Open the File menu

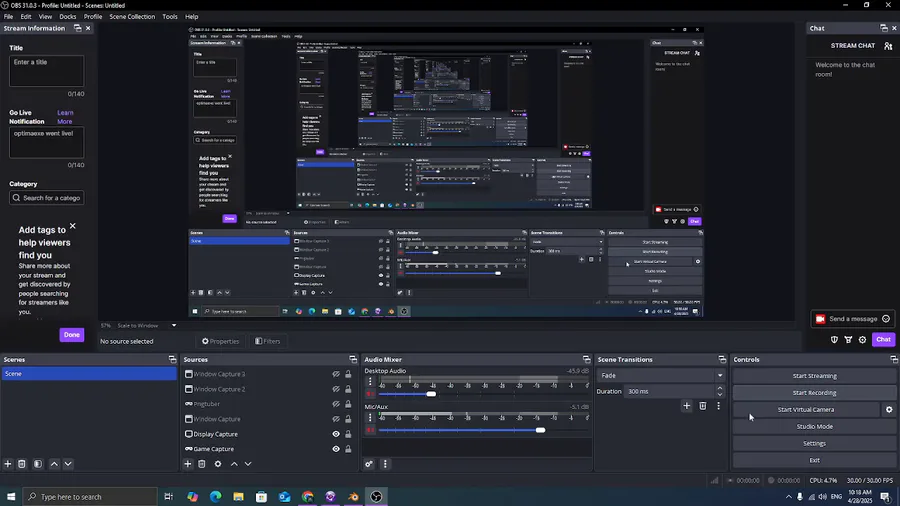[x=9, y=17]
